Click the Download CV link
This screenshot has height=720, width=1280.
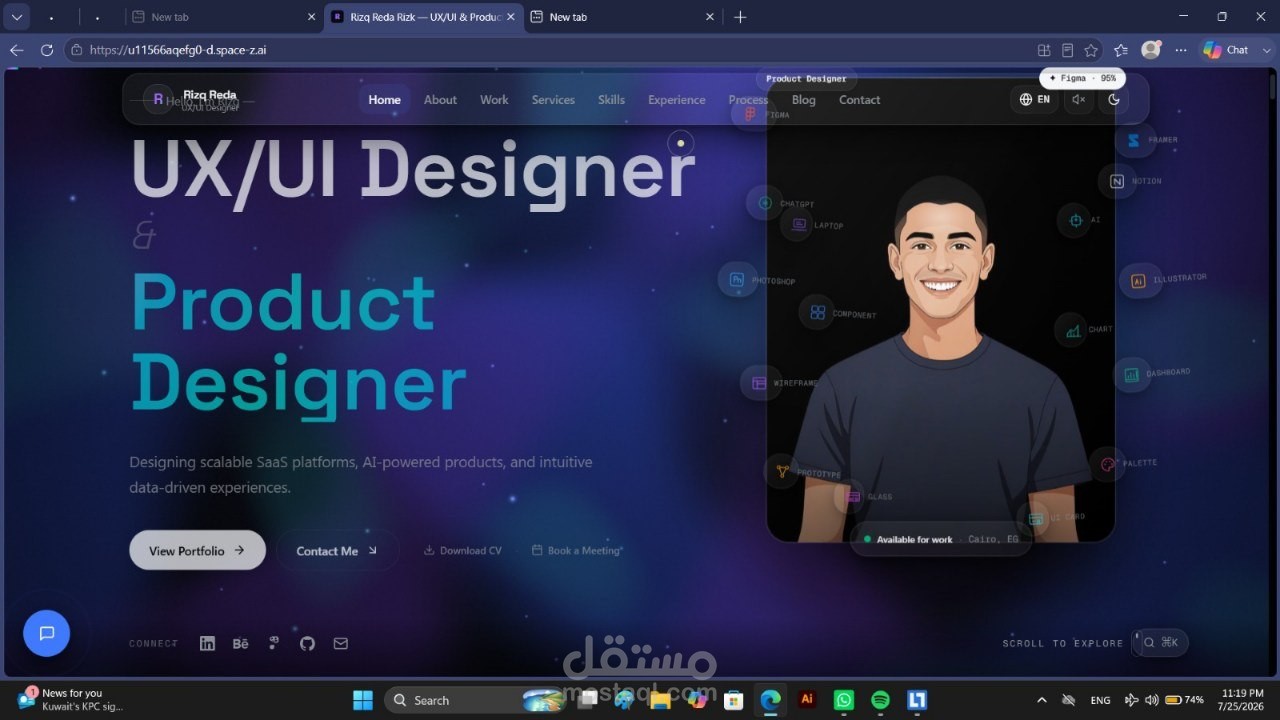pos(463,550)
